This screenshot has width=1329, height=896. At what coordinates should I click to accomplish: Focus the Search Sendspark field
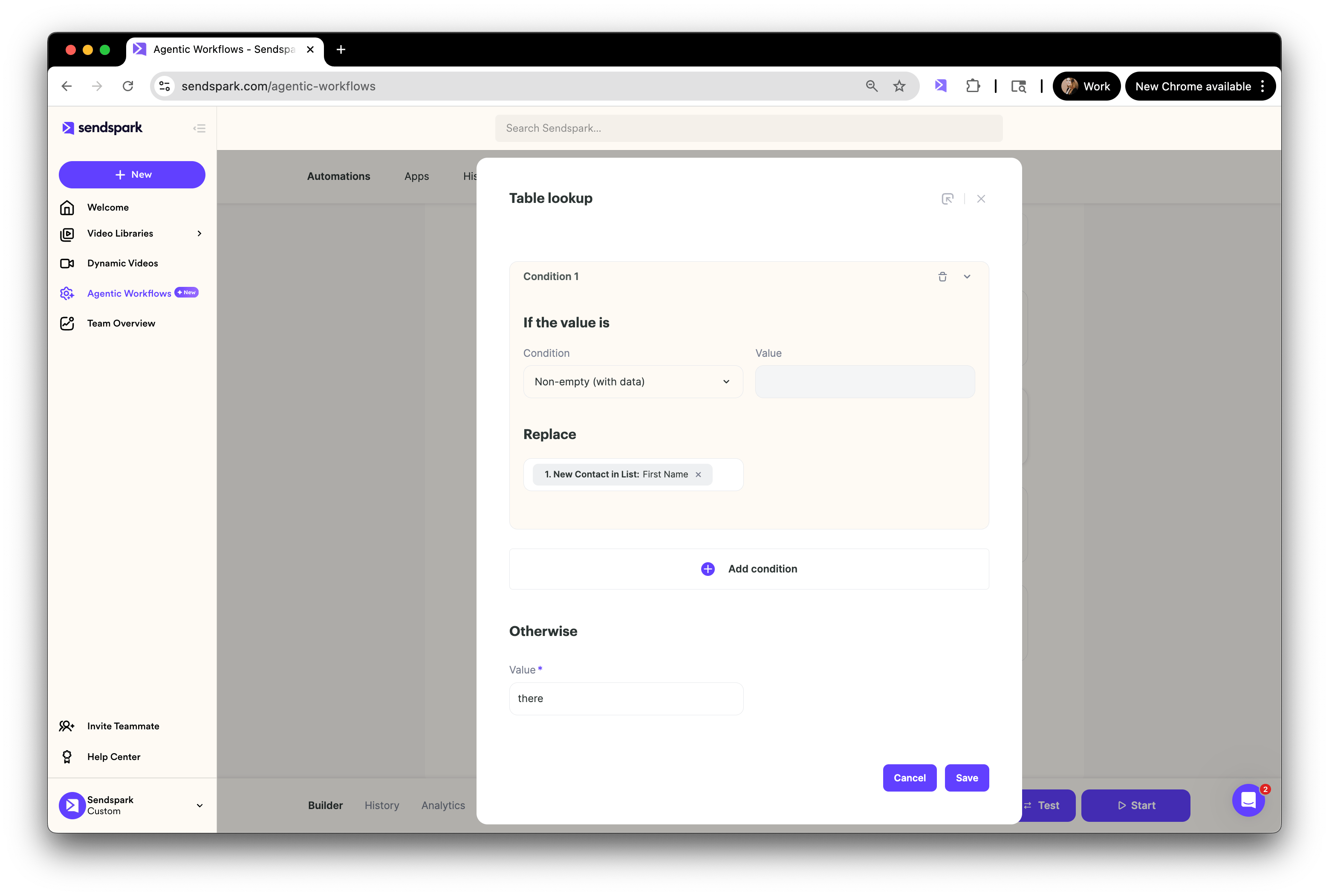748,128
